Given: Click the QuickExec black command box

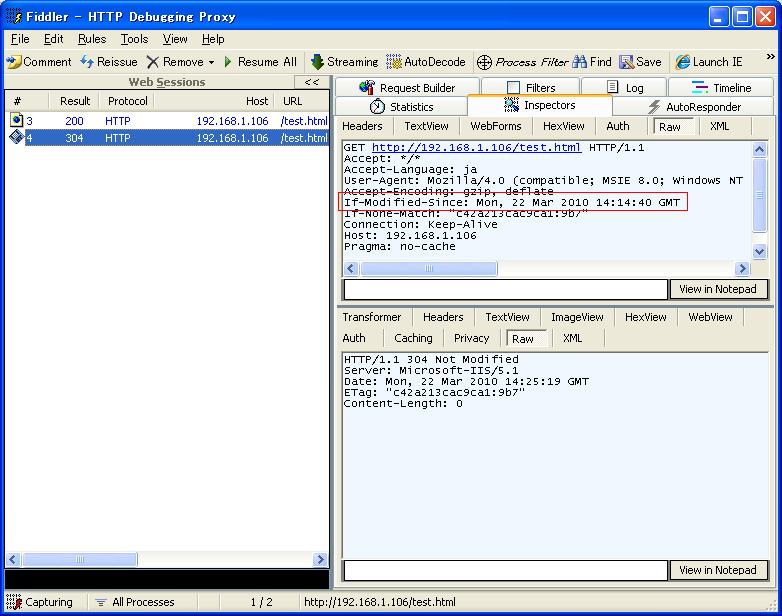Looking at the screenshot, I should [167, 580].
